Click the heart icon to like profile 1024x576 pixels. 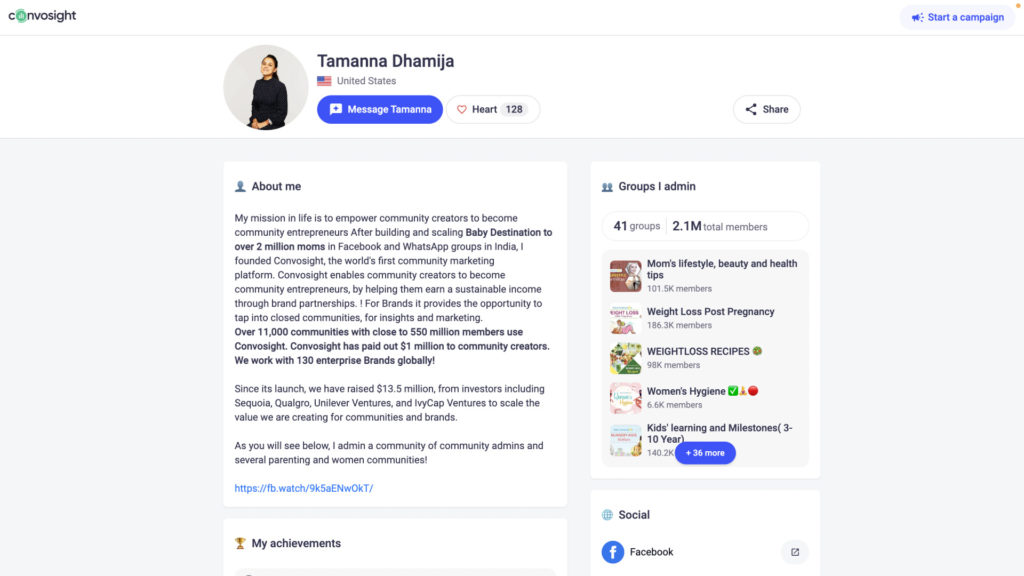[462, 109]
